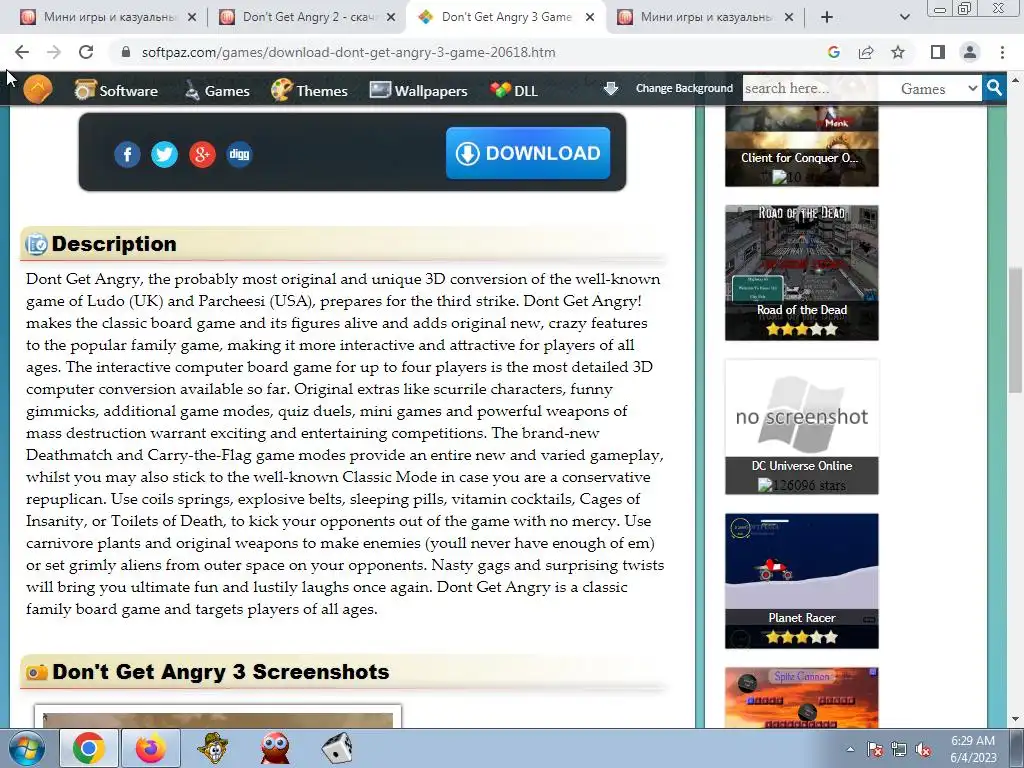The image size is (1024, 768).
Task: Show hidden tray icons arrow
Action: pos(850,749)
